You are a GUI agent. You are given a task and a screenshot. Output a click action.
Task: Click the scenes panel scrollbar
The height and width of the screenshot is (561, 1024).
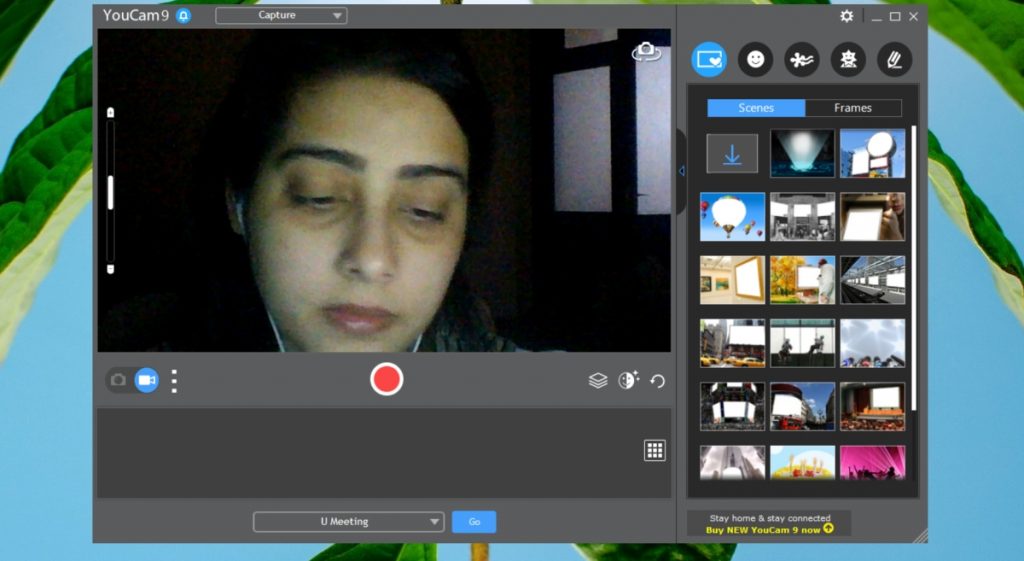pyautogui.click(x=914, y=268)
